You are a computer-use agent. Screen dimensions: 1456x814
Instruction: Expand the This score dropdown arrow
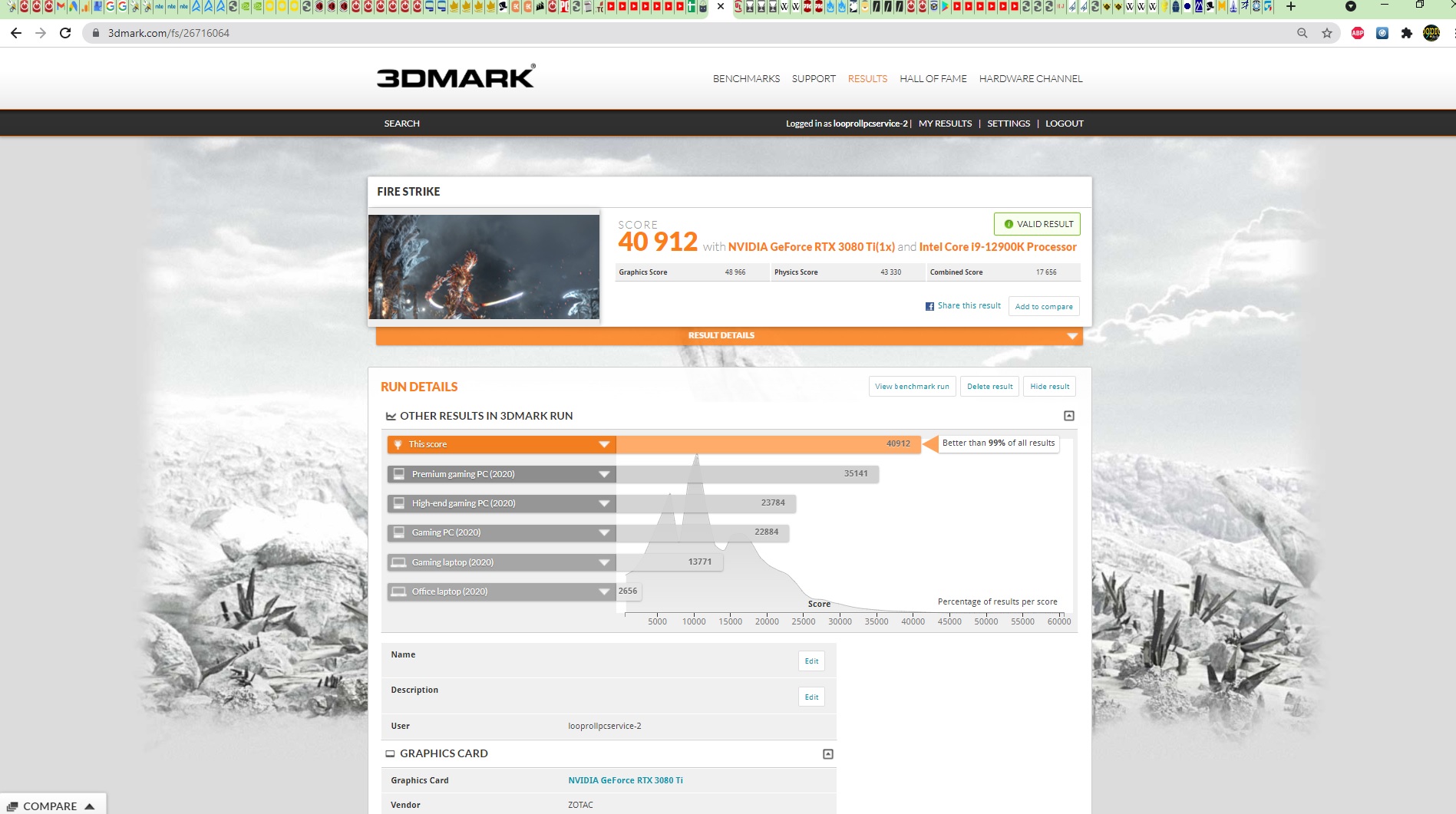(604, 445)
